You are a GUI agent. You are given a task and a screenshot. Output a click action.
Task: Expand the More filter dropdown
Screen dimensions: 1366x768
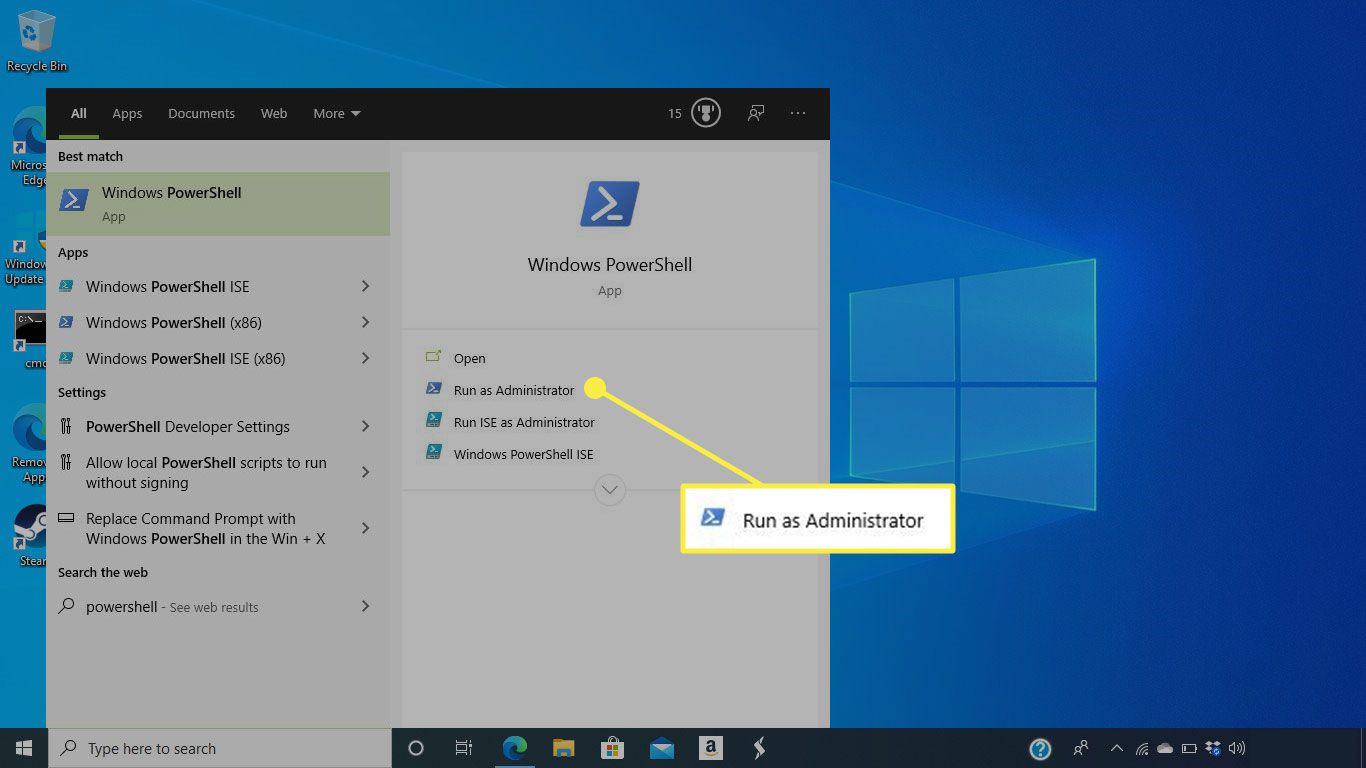coord(337,113)
